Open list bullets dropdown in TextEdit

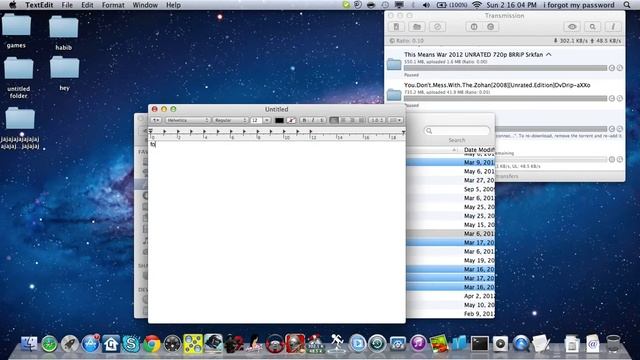click(x=396, y=120)
